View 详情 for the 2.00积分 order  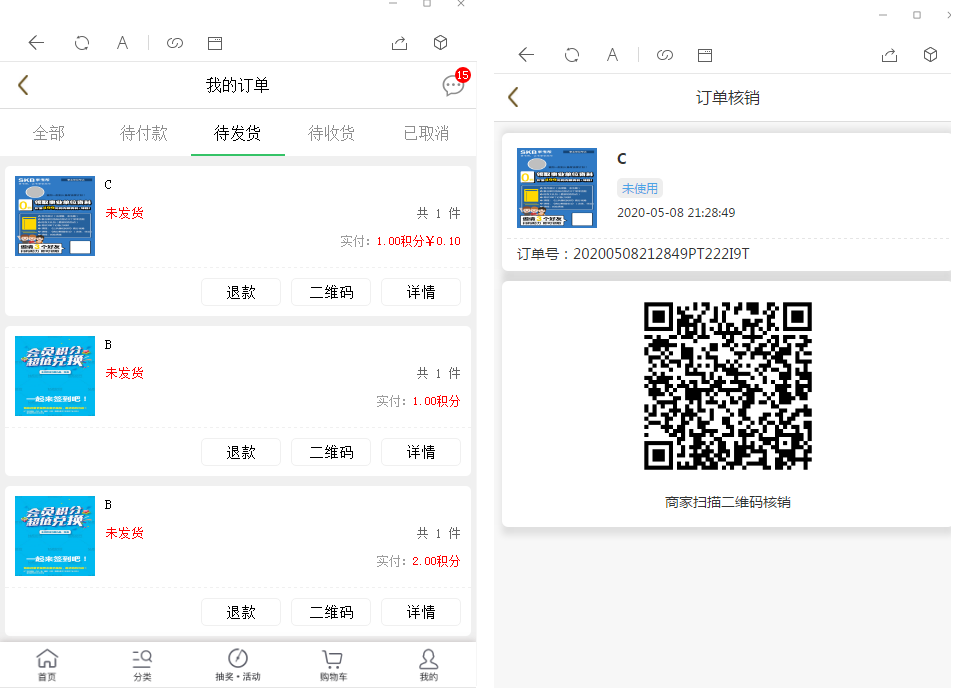(421, 612)
